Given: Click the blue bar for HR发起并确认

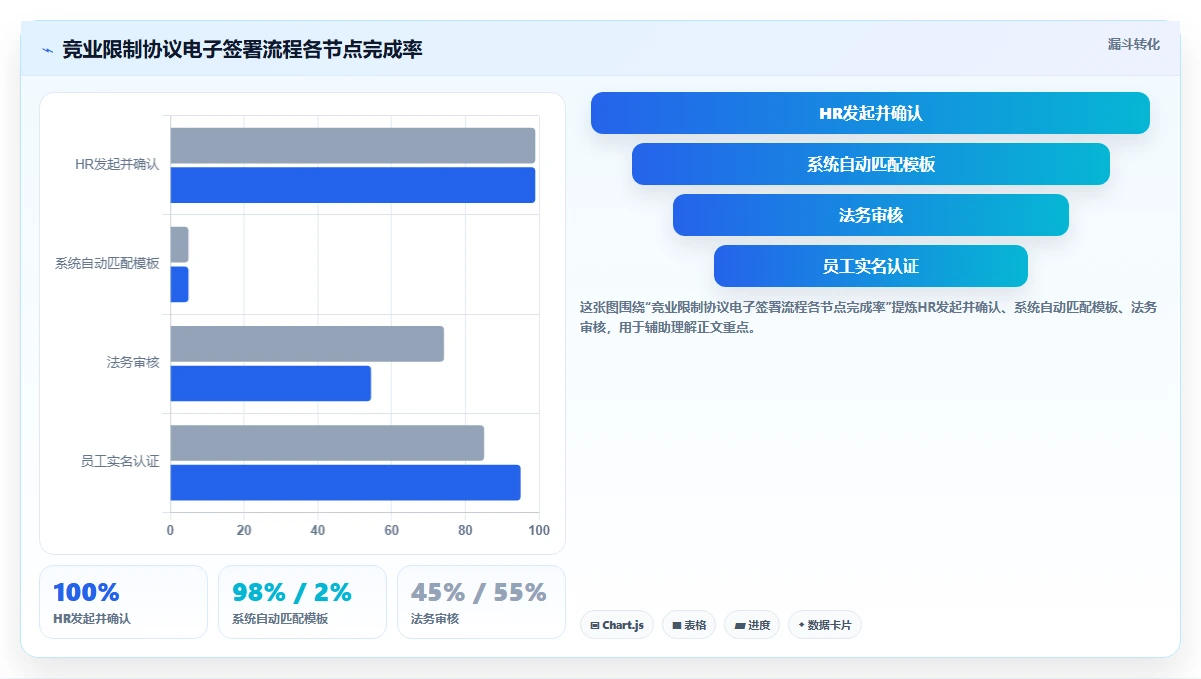Looking at the screenshot, I should (352, 185).
